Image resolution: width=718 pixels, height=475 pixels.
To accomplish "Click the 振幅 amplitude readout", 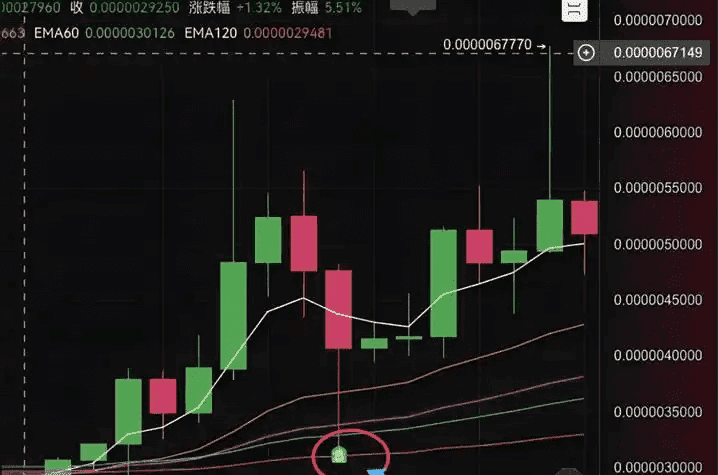I will [x=326, y=8].
